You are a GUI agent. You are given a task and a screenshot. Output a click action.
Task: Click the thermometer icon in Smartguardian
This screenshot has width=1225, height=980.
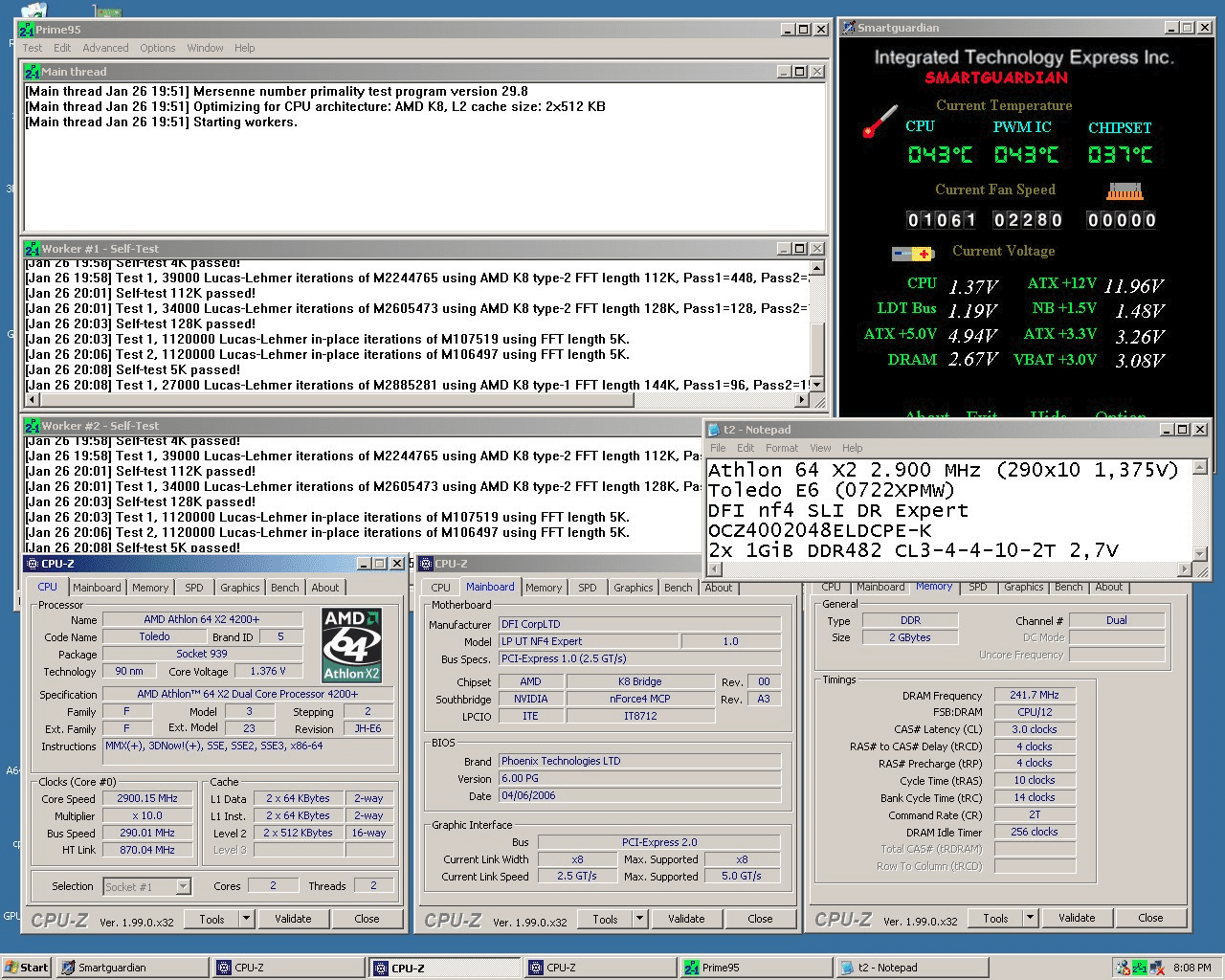(880, 122)
